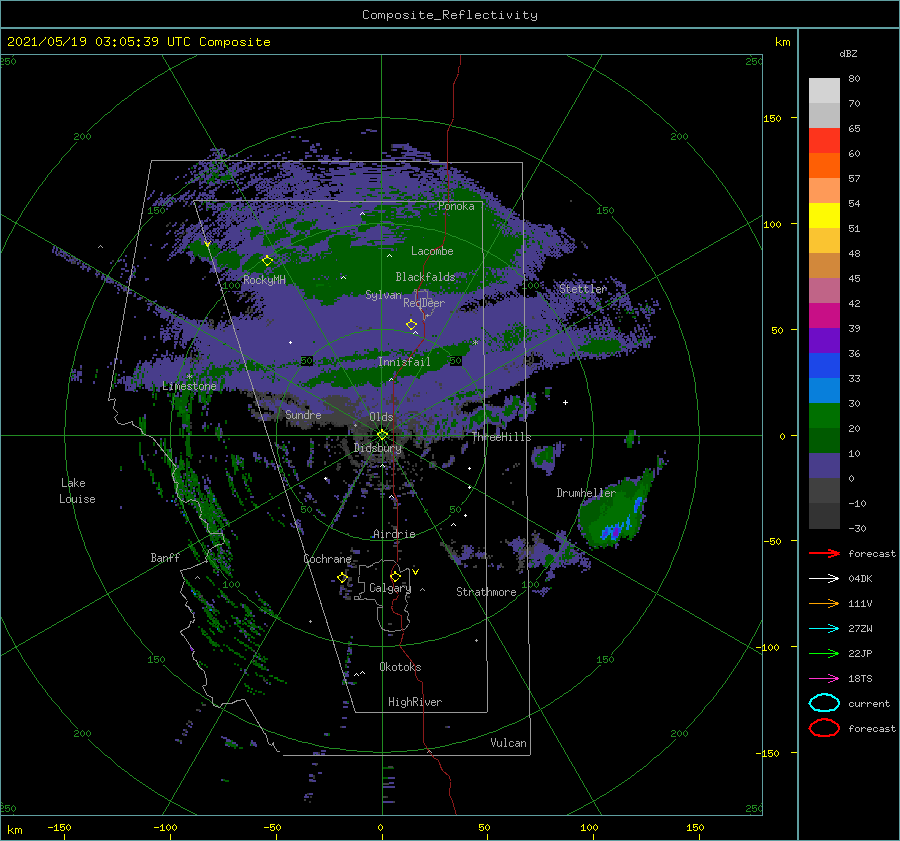Click the yellow diamond marker above RockyMH

[267, 261]
